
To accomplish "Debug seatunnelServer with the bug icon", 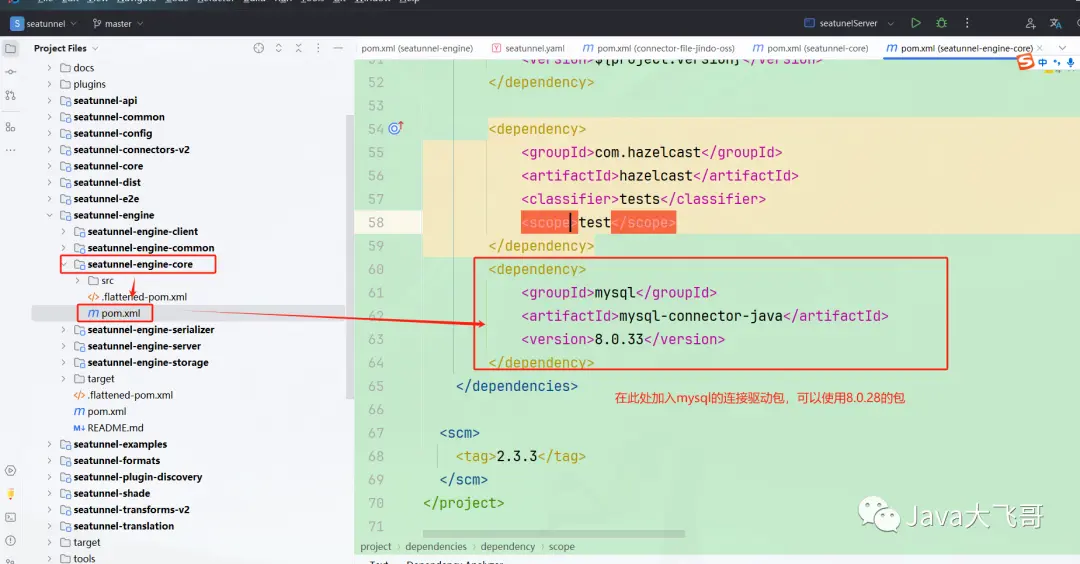I will [x=942, y=23].
